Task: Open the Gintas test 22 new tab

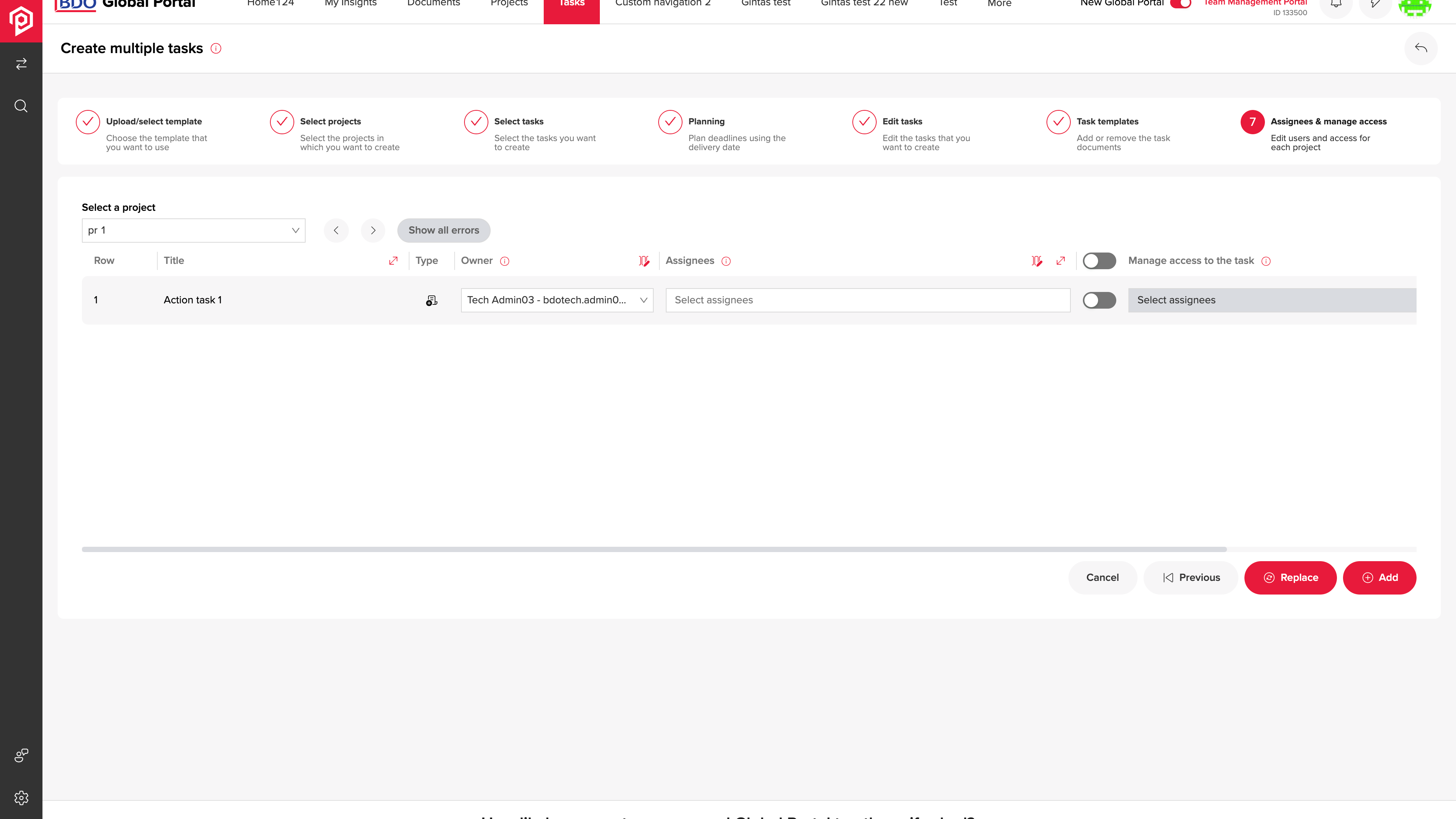Action: tap(864, 4)
